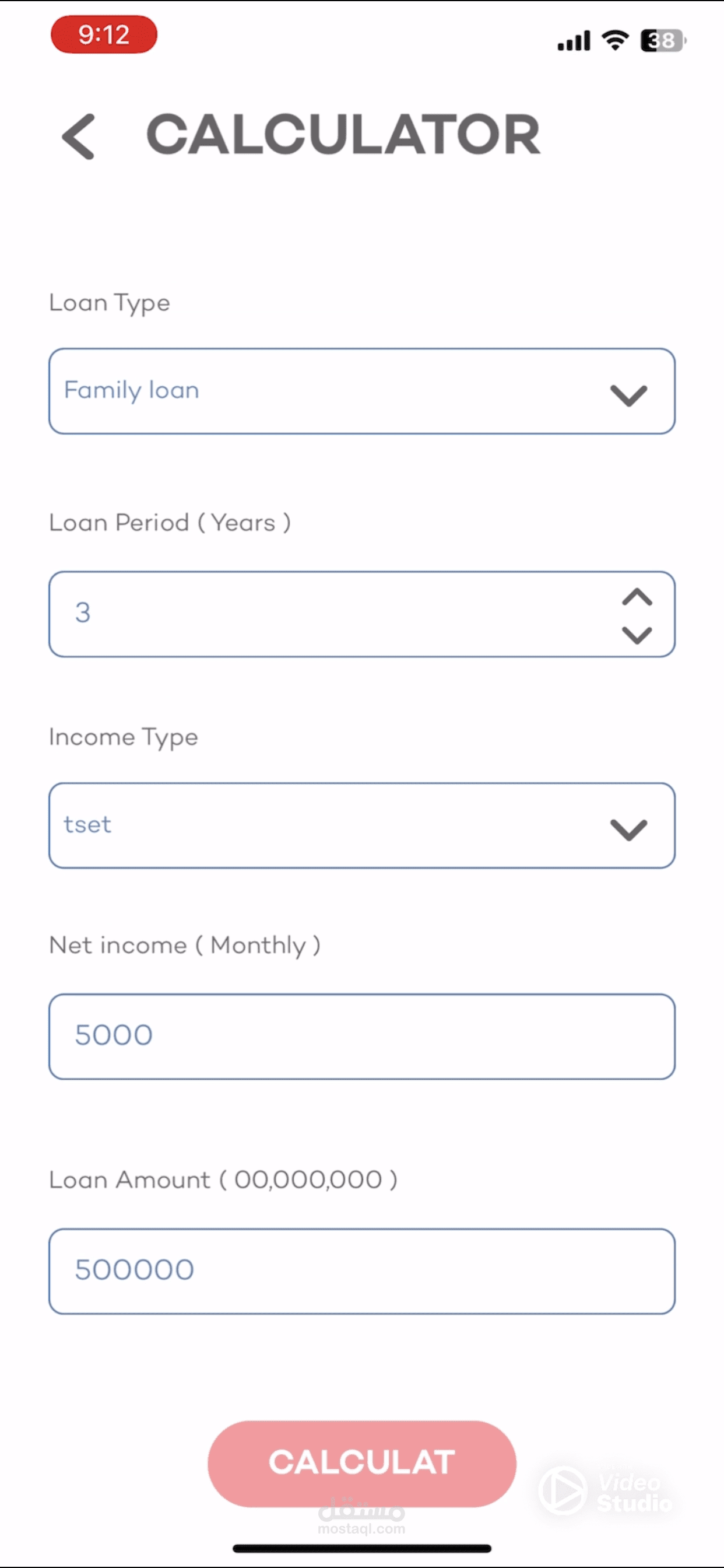Tap the cellular signal bars icon
Screen dimensions: 724x1568
(x=574, y=41)
